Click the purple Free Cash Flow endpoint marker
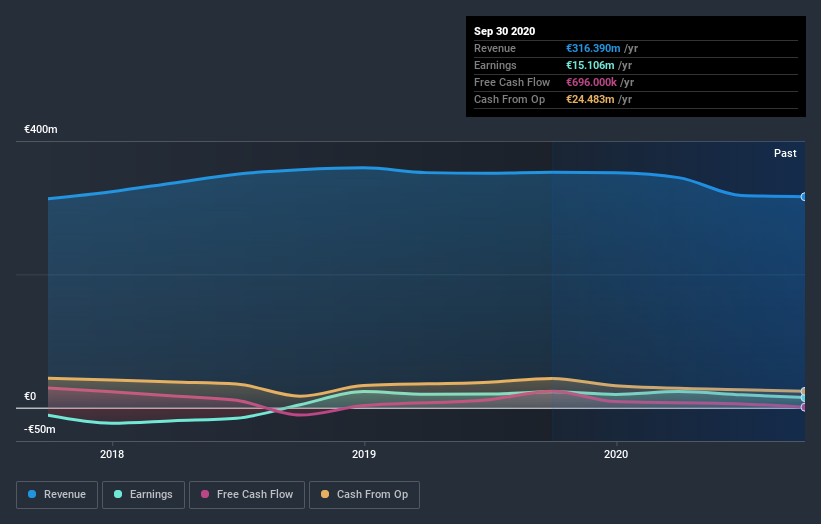 click(x=804, y=407)
